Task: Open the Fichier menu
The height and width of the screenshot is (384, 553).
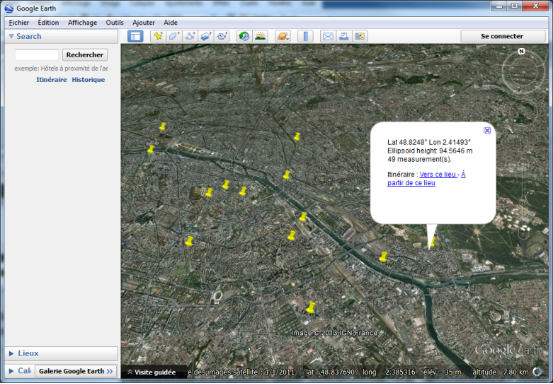Action: coord(19,23)
